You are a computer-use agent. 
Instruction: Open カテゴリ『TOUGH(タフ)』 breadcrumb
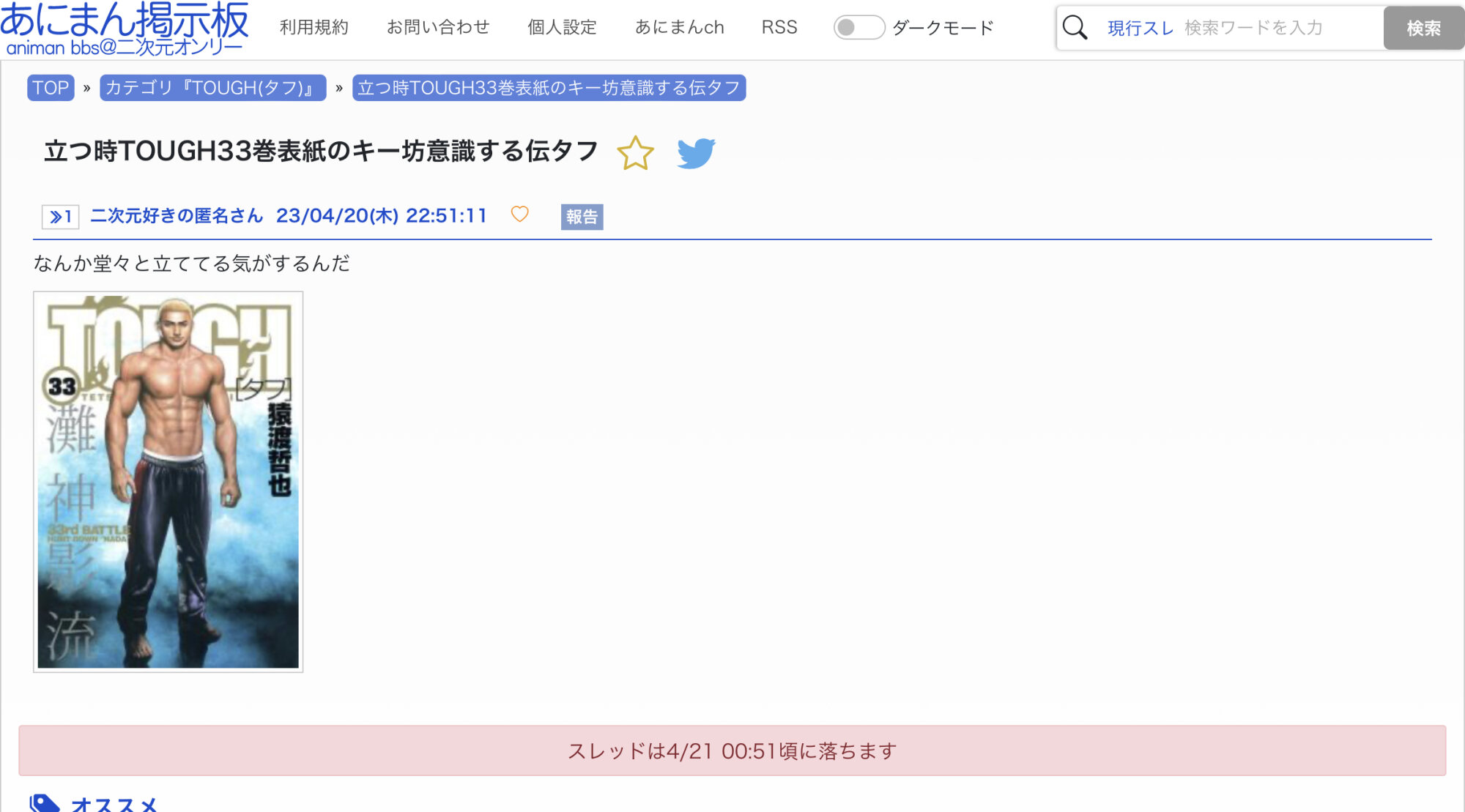(212, 88)
